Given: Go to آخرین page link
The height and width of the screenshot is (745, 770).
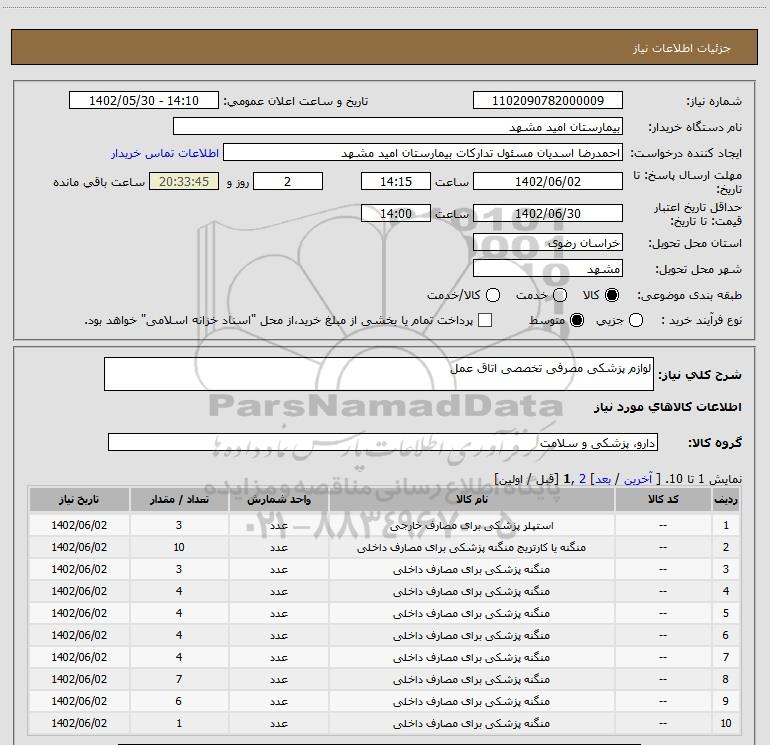Looking at the screenshot, I should click(638, 479).
